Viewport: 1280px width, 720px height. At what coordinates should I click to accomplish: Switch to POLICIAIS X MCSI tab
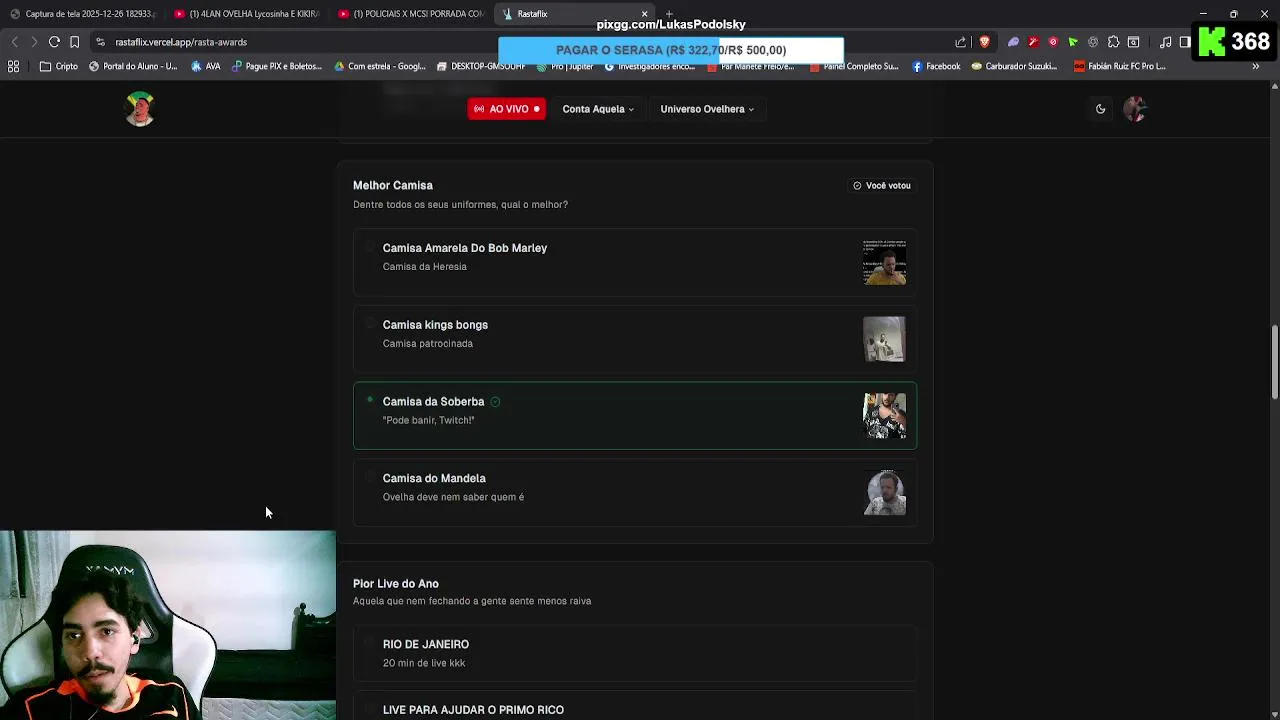tap(411, 14)
